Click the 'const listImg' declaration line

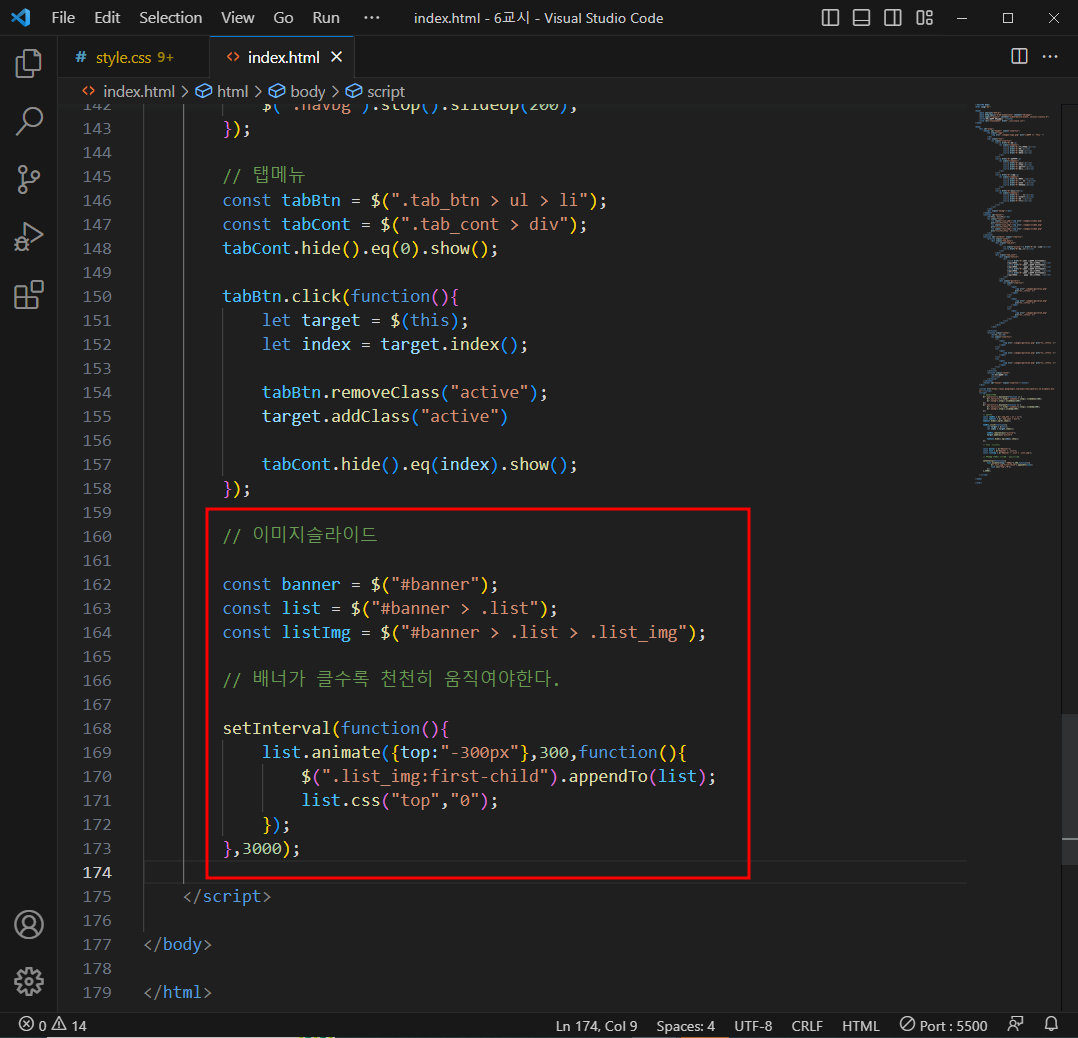coord(464,632)
